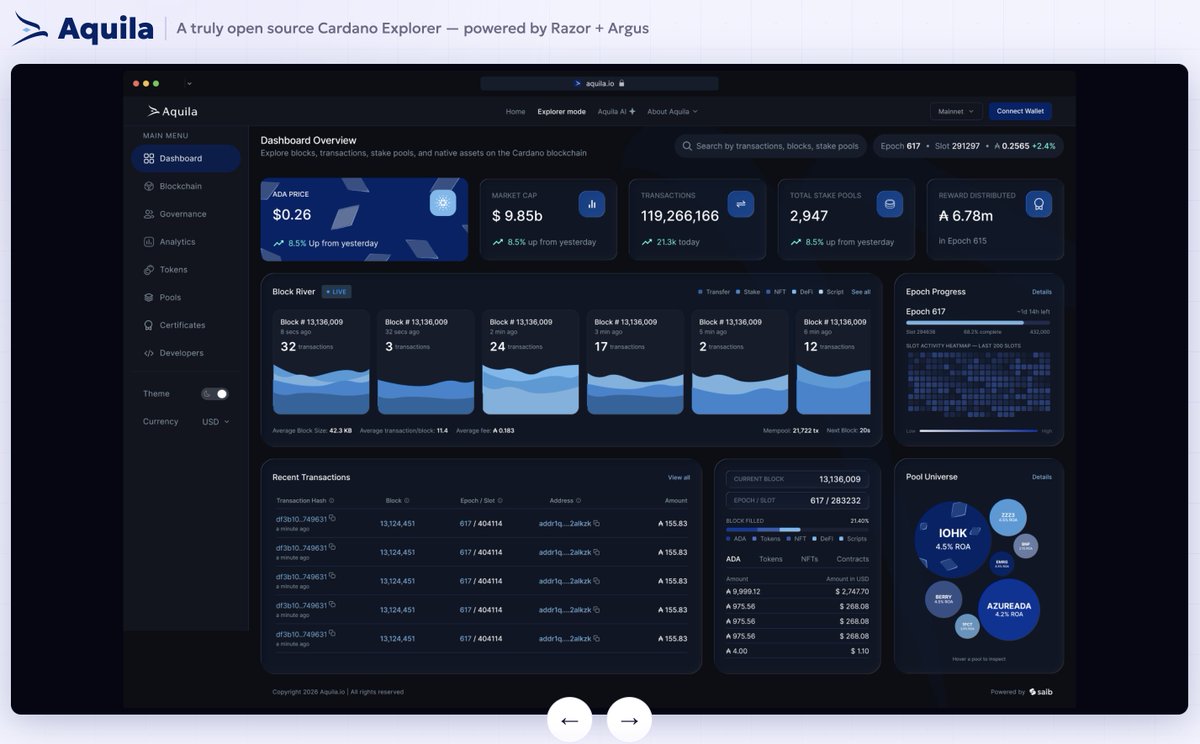Open the Mainnet network dropdown
The image size is (1200, 744).
tap(956, 111)
